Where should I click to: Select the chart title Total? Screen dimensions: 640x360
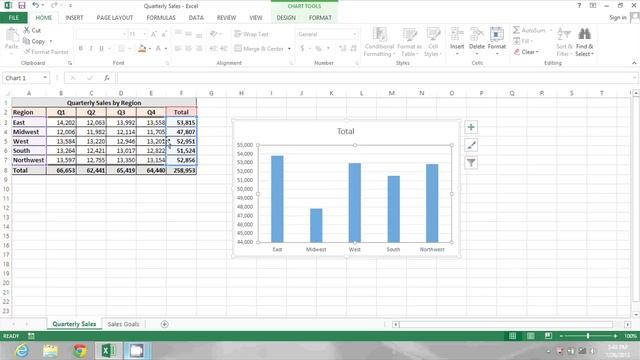tap(345, 131)
